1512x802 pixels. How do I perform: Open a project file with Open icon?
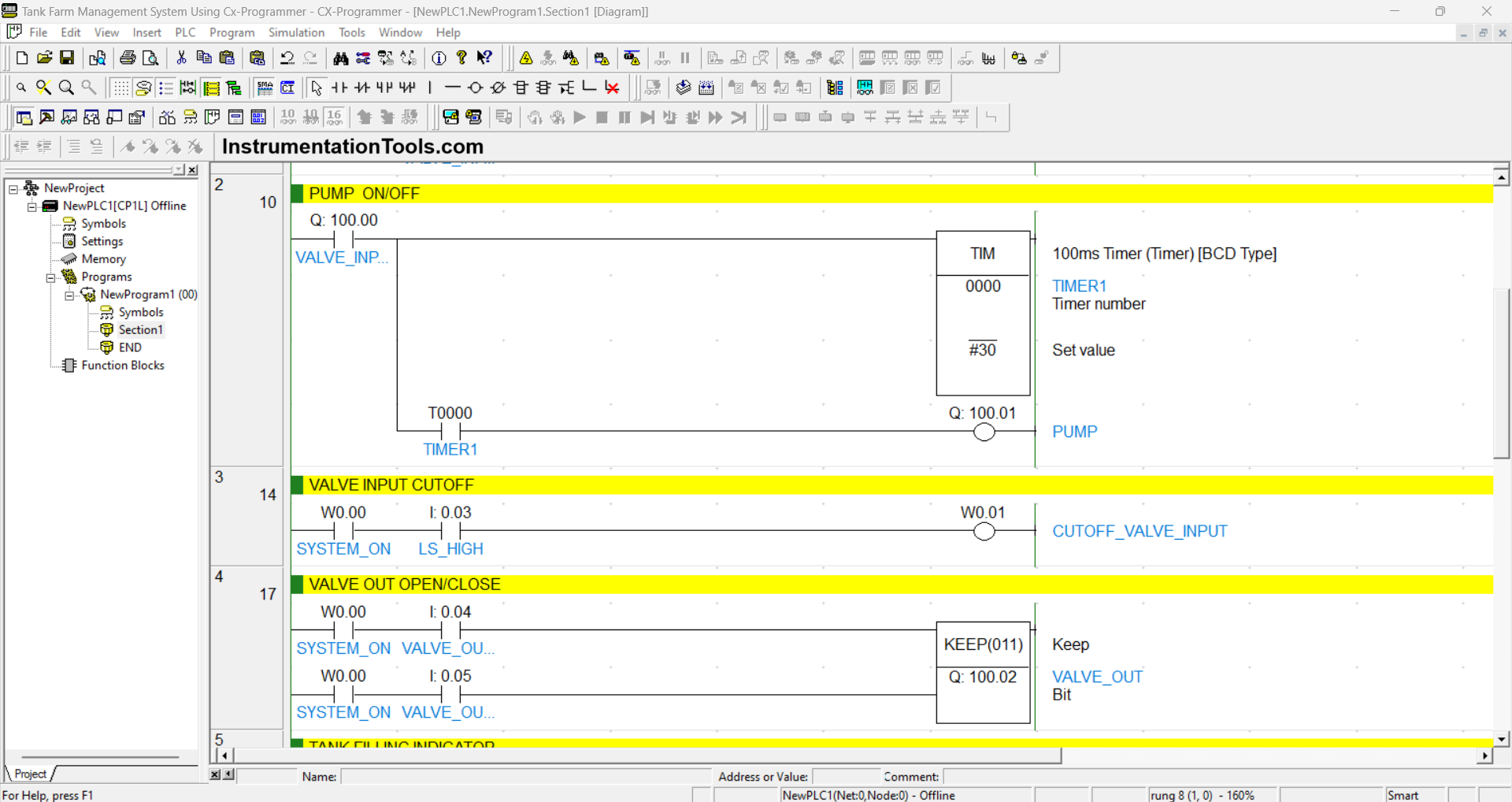click(x=45, y=58)
